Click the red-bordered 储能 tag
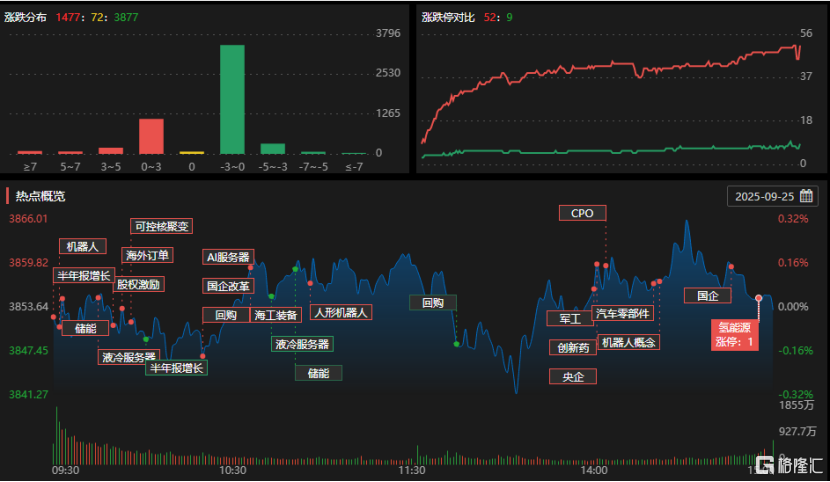Viewport: 830px width, 482px height. (85, 328)
